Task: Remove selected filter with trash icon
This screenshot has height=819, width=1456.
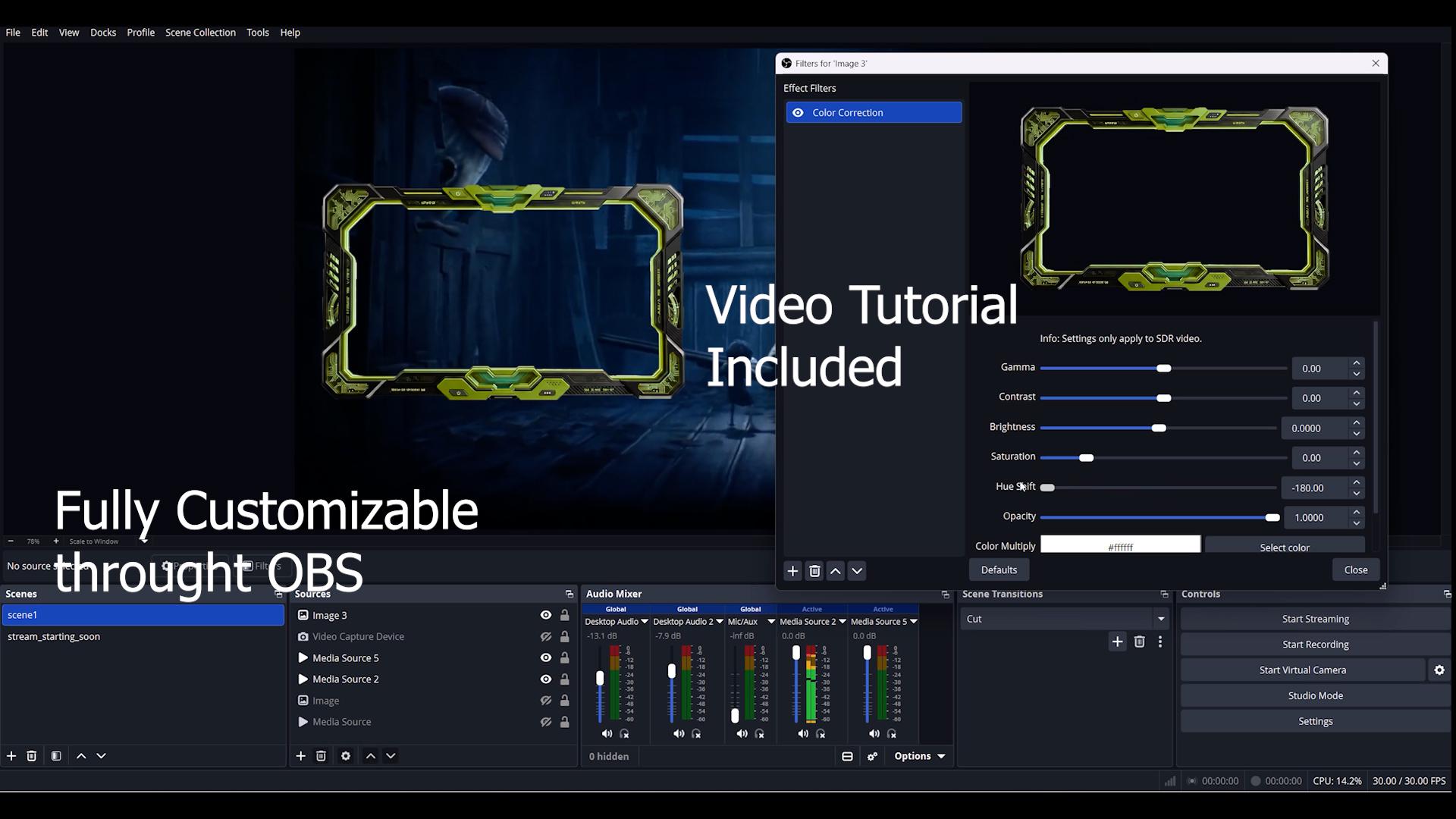Action: pos(814,571)
